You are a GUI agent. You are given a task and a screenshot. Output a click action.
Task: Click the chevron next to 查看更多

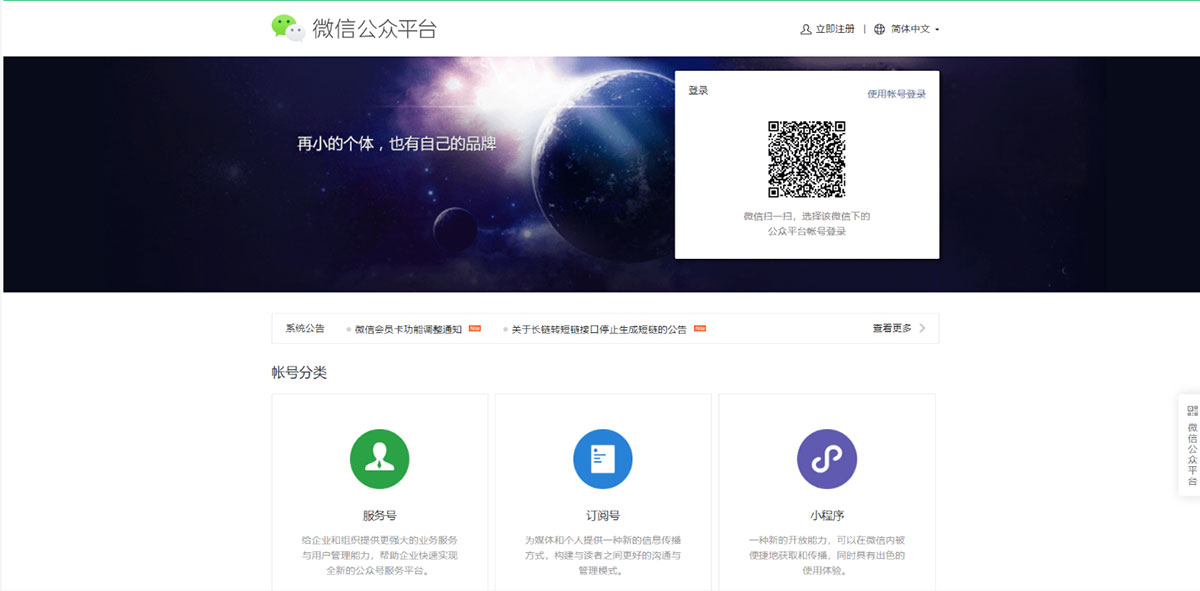click(x=922, y=328)
